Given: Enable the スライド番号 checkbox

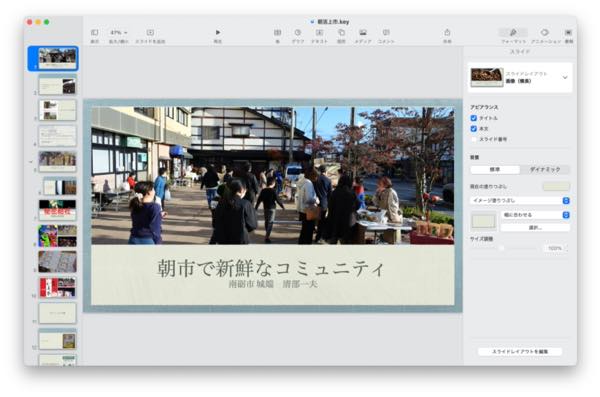Looking at the screenshot, I should 474,139.
